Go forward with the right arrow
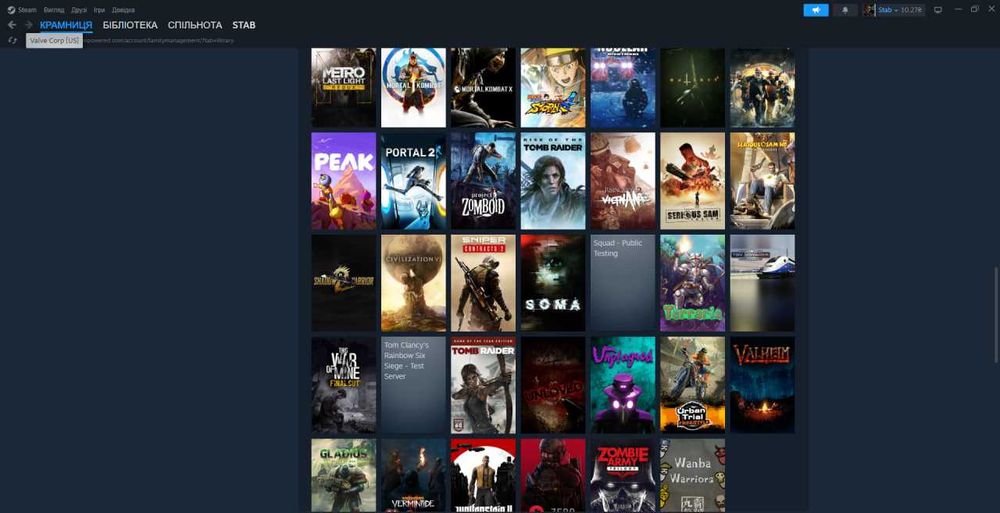Image resolution: width=1000 pixels, height=513 pixels. pos(29,25)
